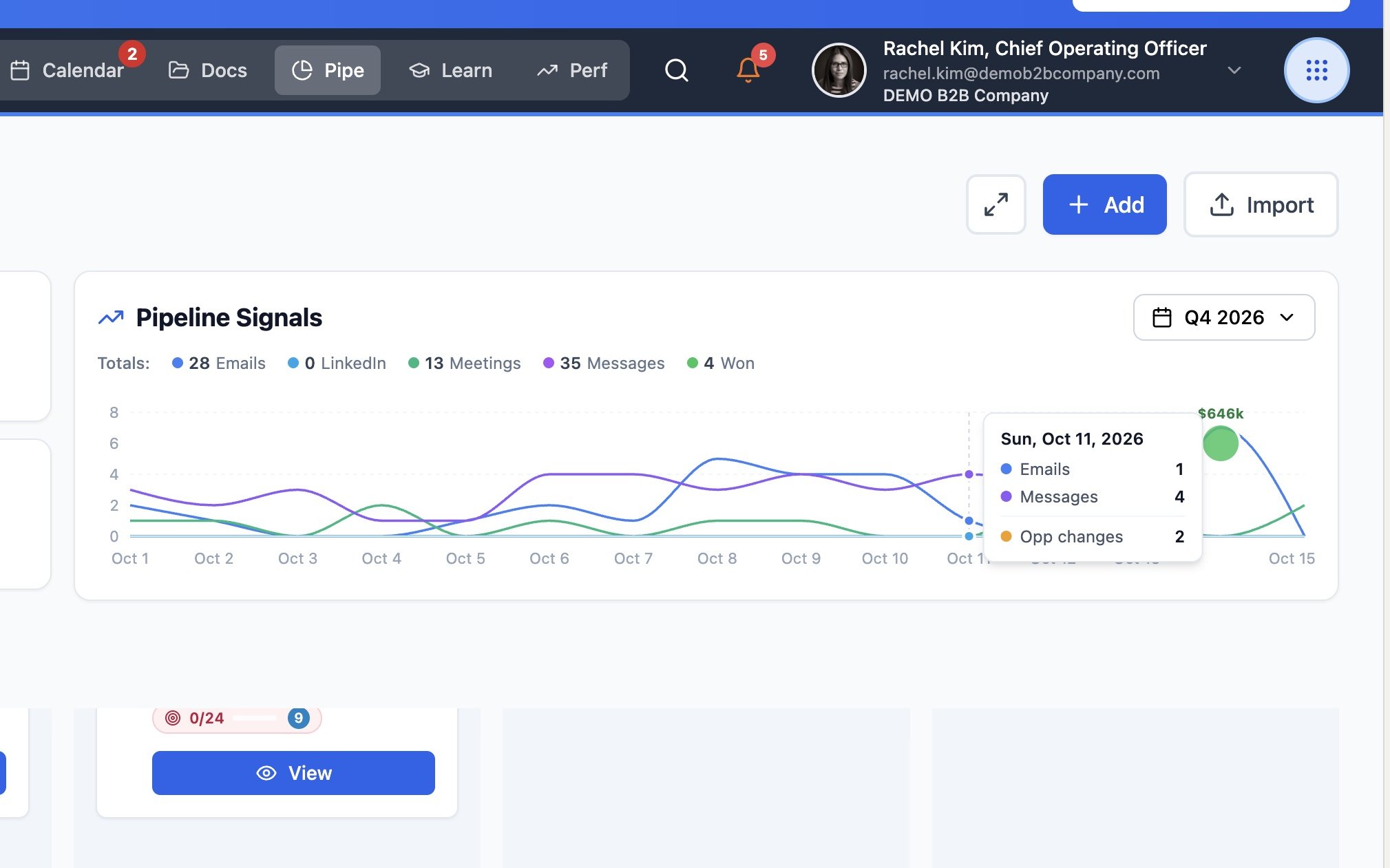Click the red 2 Calendar badge
Viewport: 1390px width, 868px height.
(131, 54)
